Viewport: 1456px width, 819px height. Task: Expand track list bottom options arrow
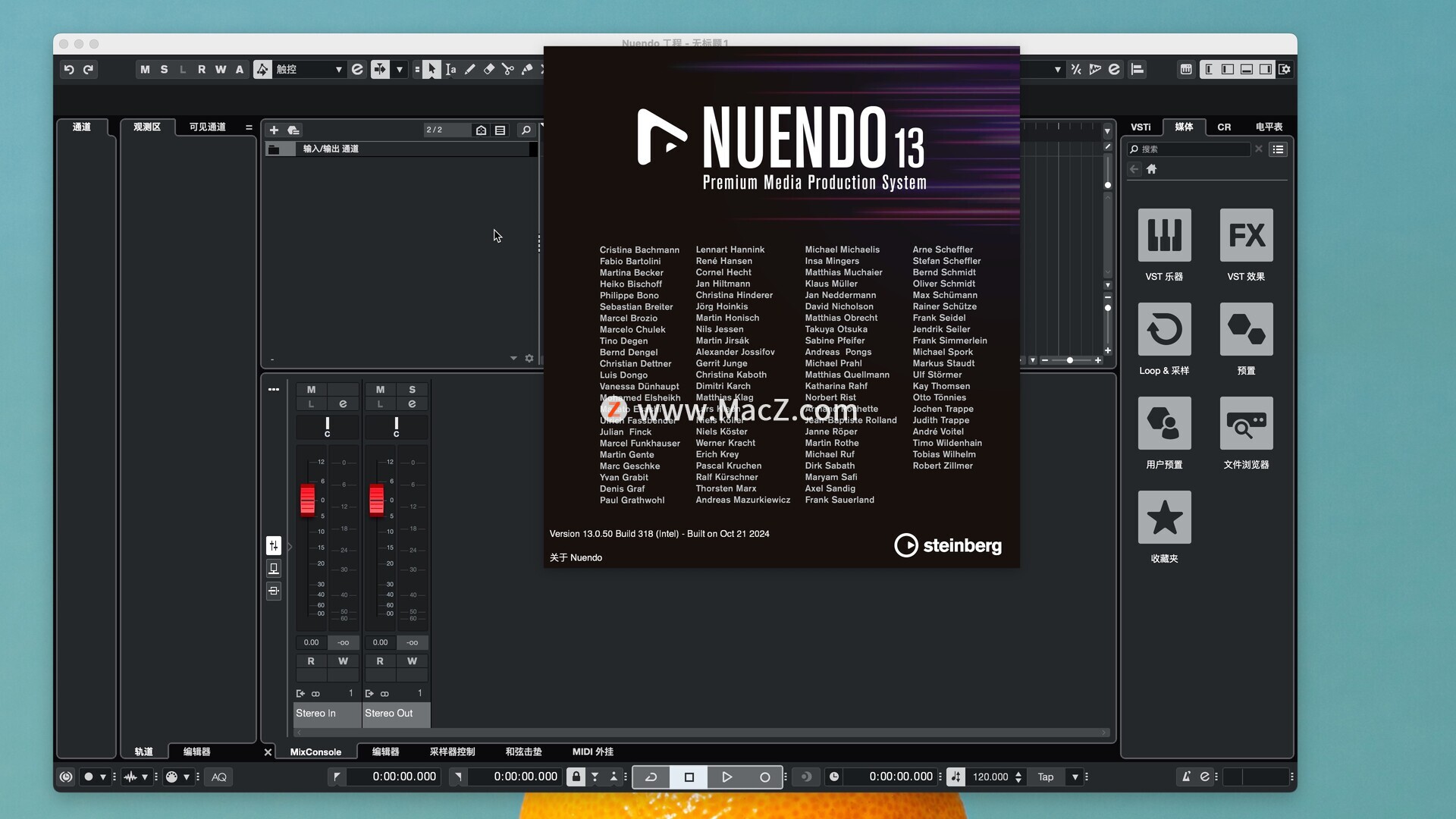point(513,358)
